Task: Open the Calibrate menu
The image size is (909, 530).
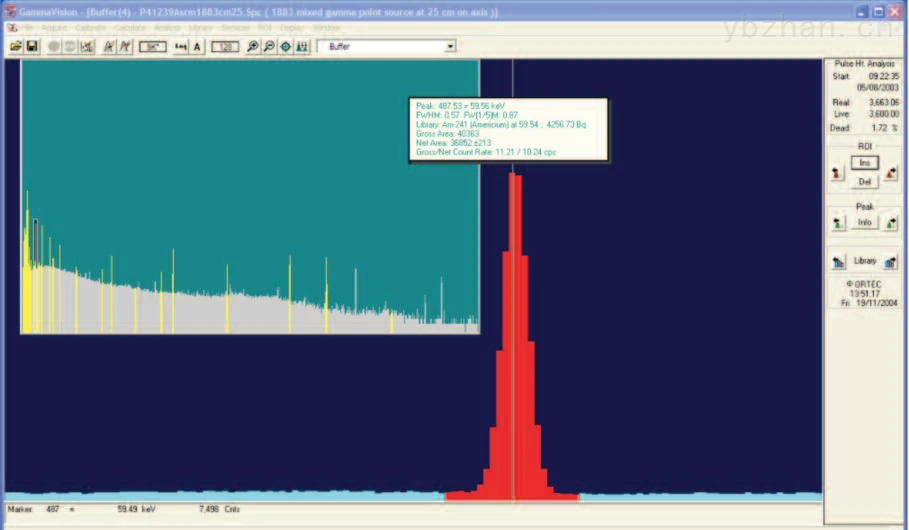Action: (x=90, y=27)
